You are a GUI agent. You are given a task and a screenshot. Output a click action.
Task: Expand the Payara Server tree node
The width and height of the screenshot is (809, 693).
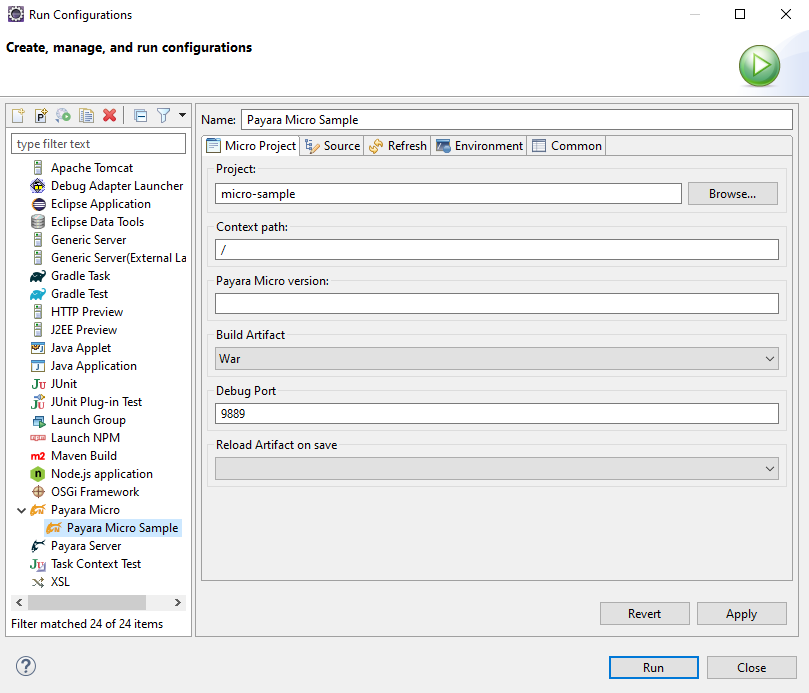click(x=22, y=545)
